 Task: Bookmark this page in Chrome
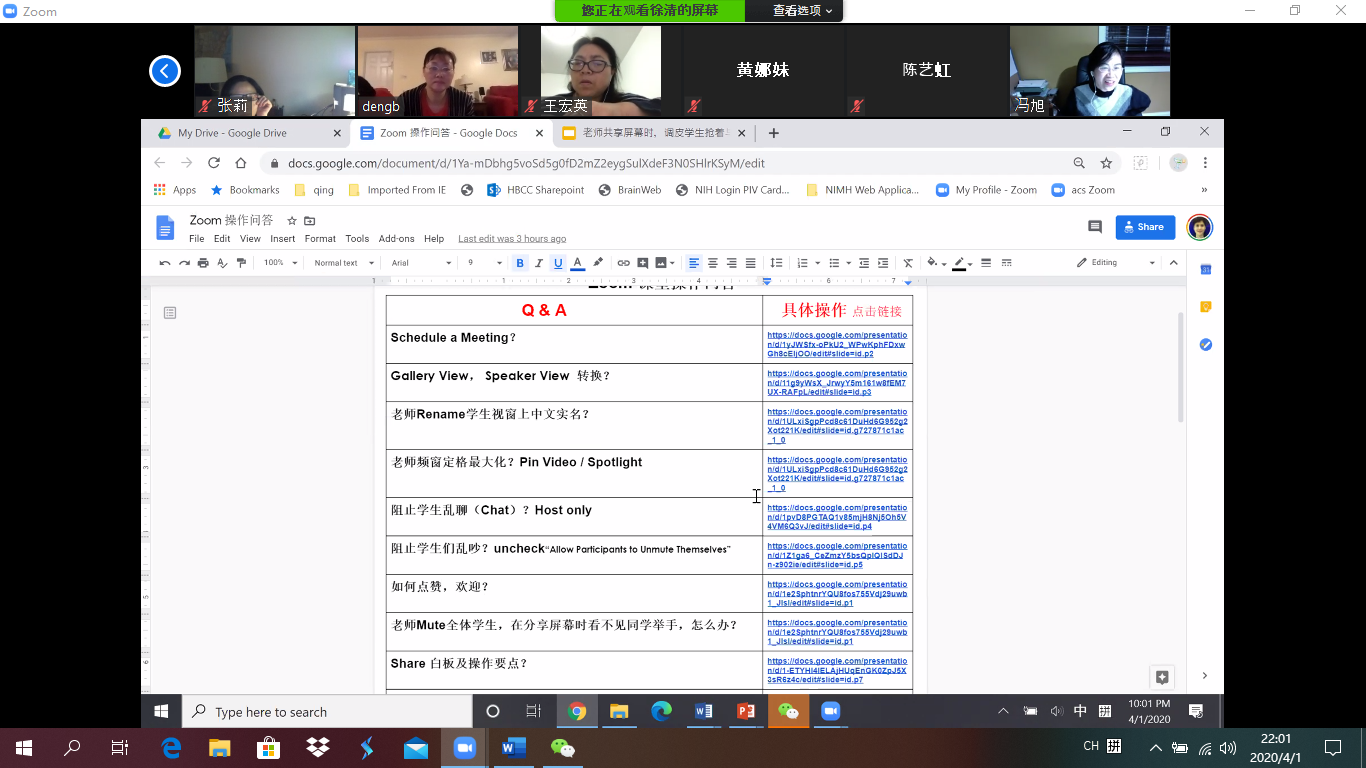pos(1106,163)
